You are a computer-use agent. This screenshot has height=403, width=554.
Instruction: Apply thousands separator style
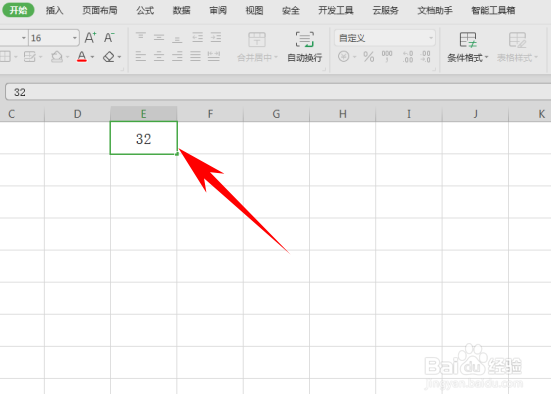[x=387, y=57]
